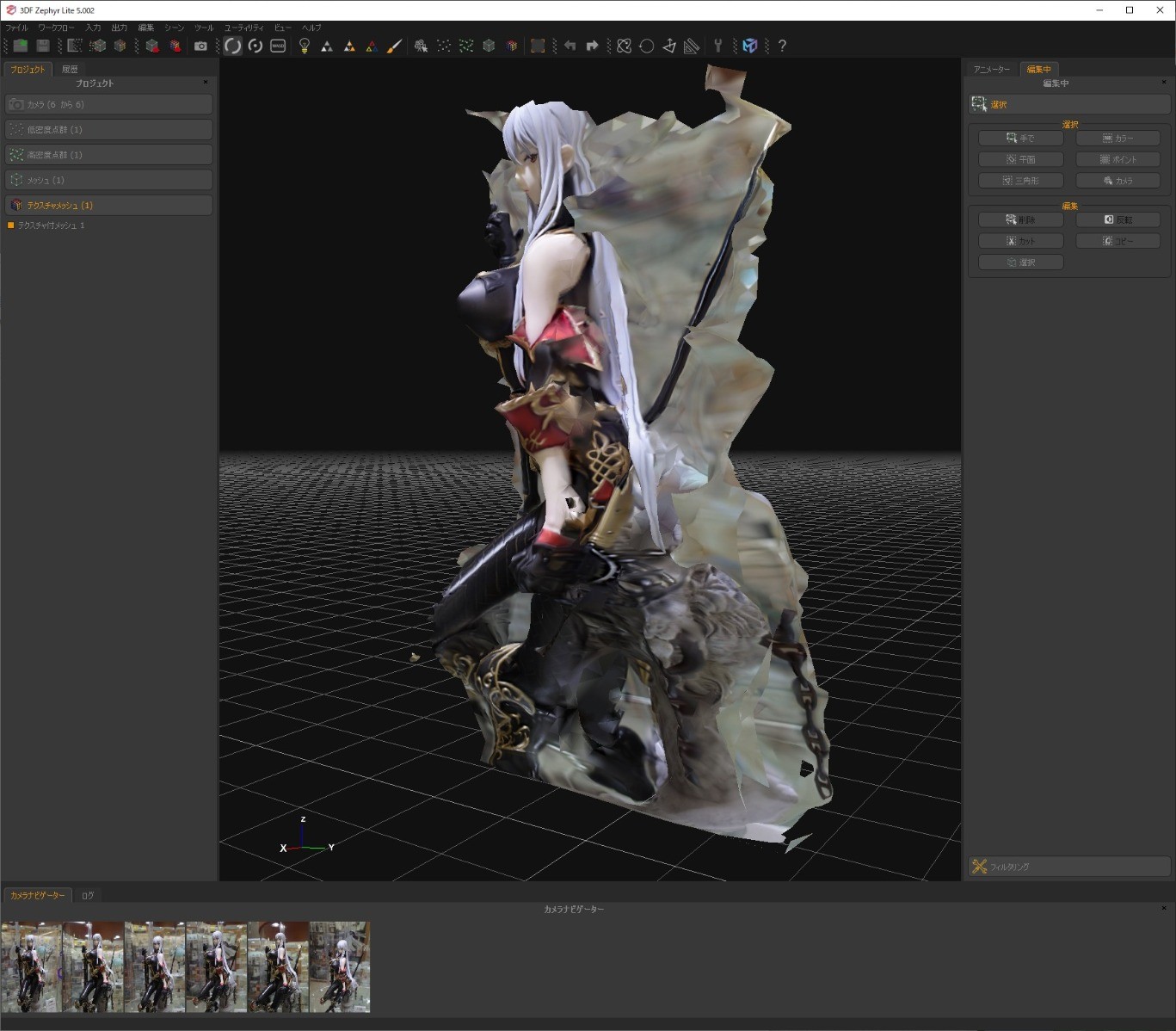Click the コピー copy button
This screenshot has width=1176, height=1031.
[1118, 241]
